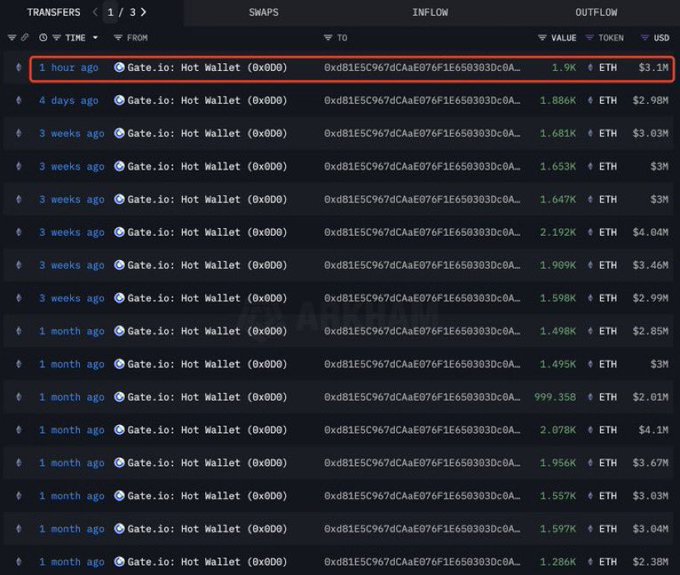Click the page number field showing 1
The image size is (680, 575).
pyautogui.click(x=111, y=12)
